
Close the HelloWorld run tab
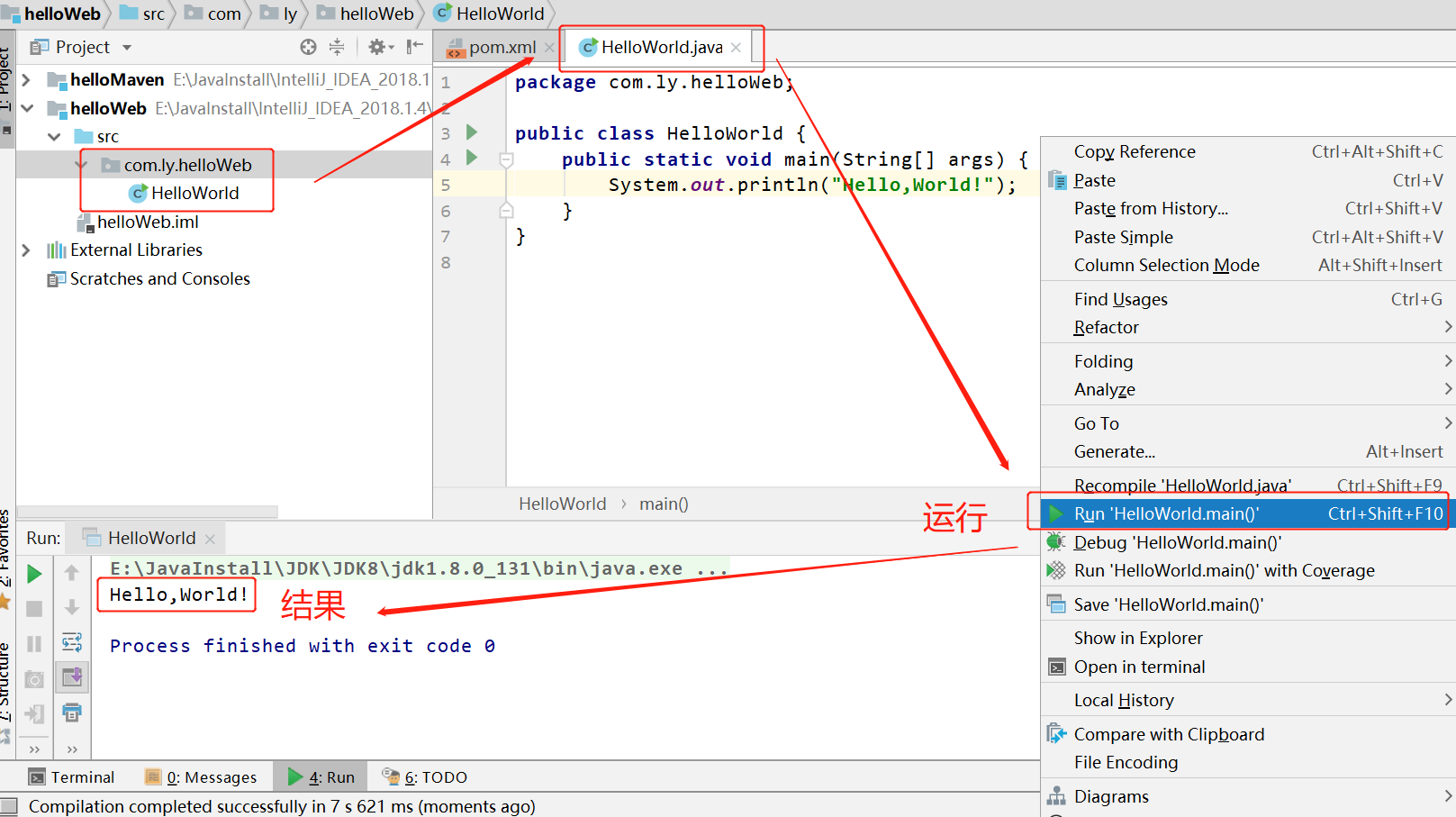(210, 539)
